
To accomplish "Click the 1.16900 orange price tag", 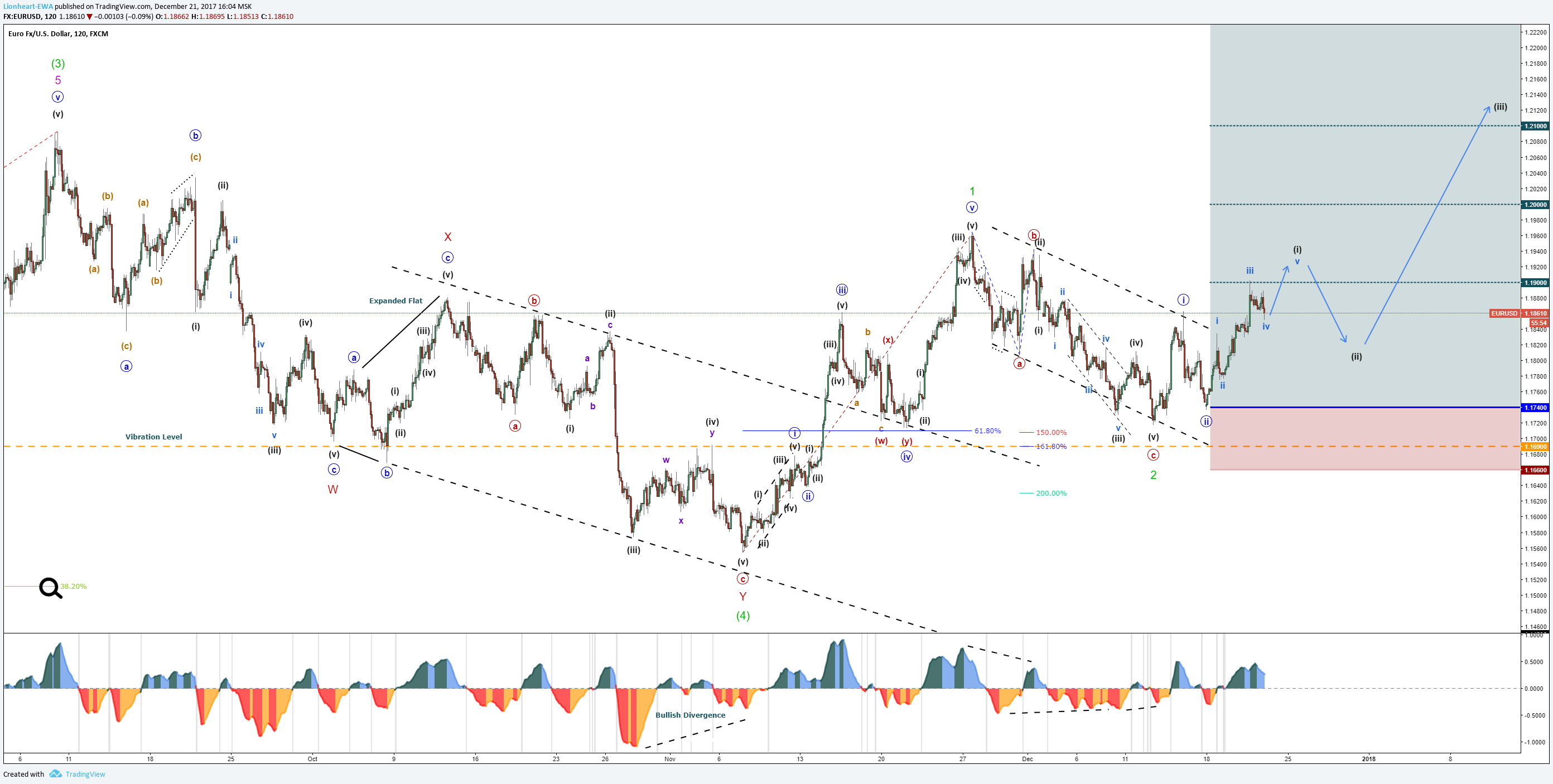I will coord(1536,447).
